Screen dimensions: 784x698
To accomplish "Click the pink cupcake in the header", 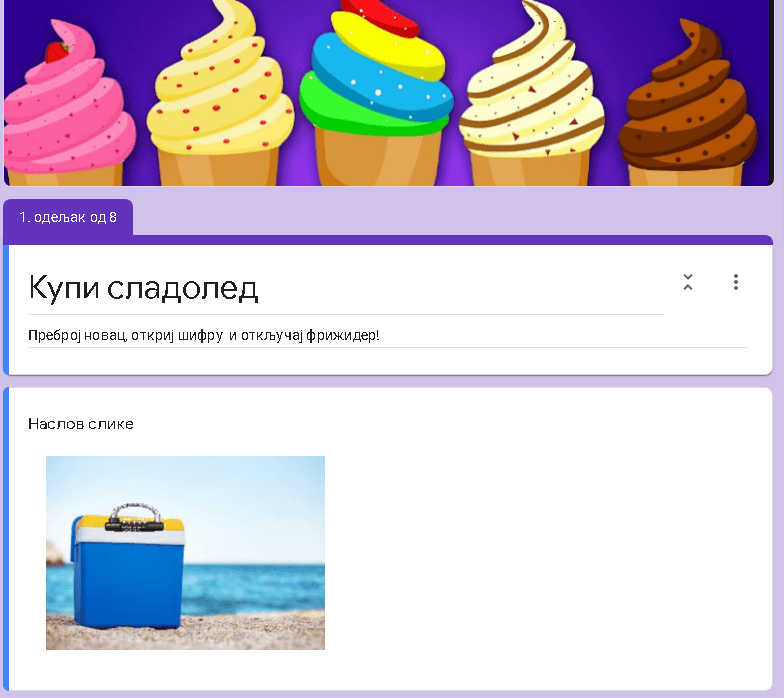I will click(x=65, y=120).
